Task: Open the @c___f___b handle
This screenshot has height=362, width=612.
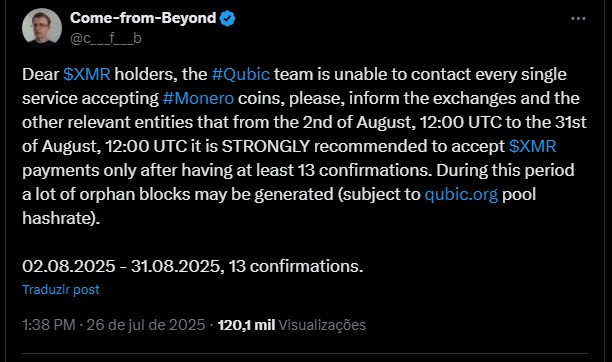Action: tap(106, 38)
